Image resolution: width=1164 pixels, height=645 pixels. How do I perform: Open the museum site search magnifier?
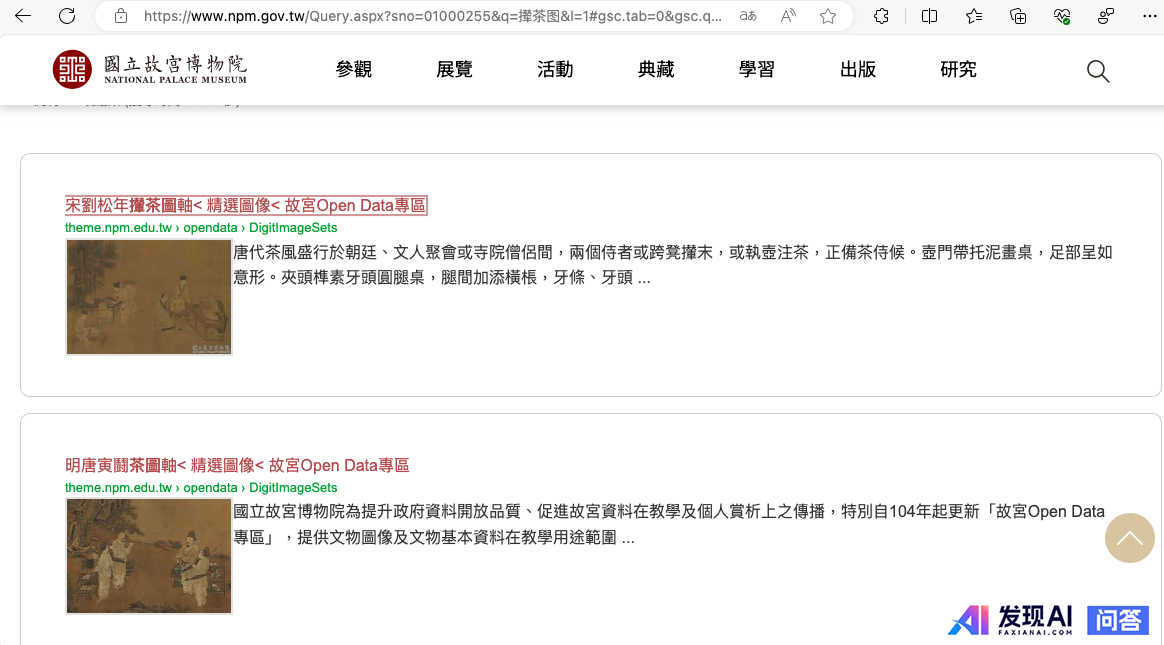tap(1098, 71)
